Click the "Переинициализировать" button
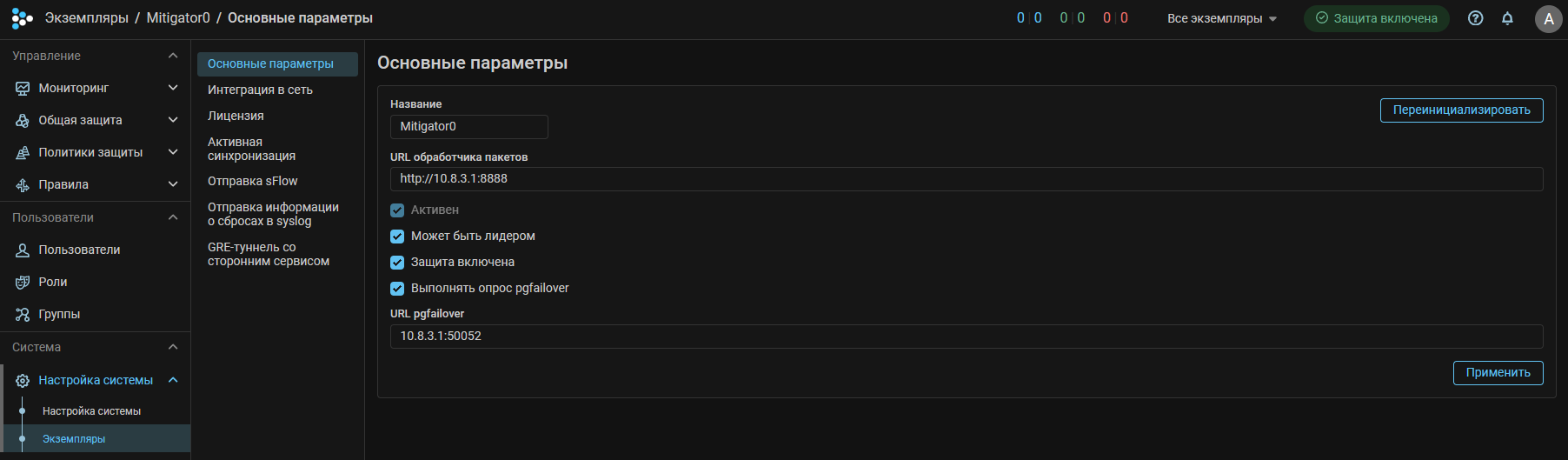 1461,110
